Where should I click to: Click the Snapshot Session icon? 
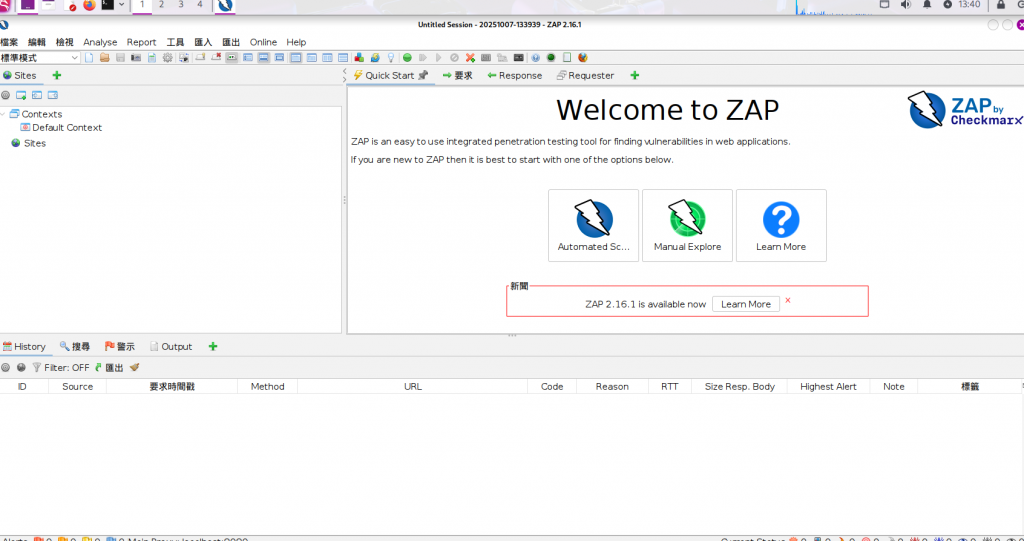click(x=136, y=57)
